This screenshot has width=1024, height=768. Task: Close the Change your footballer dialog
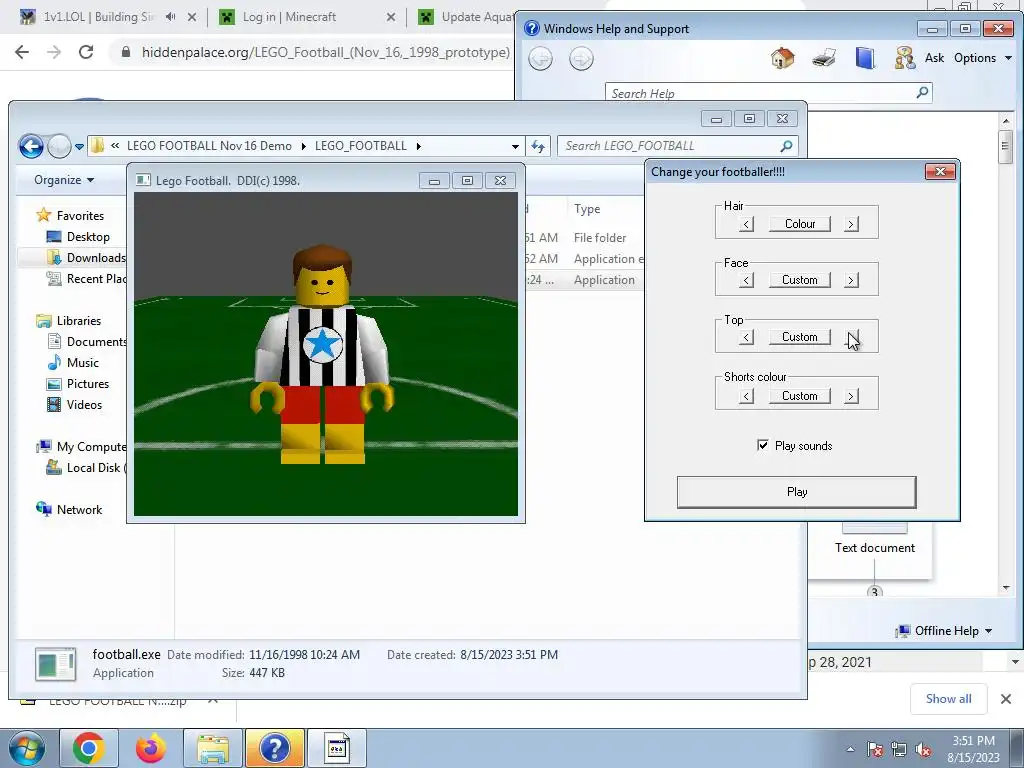pyautogui.click(x=940, y=171)
